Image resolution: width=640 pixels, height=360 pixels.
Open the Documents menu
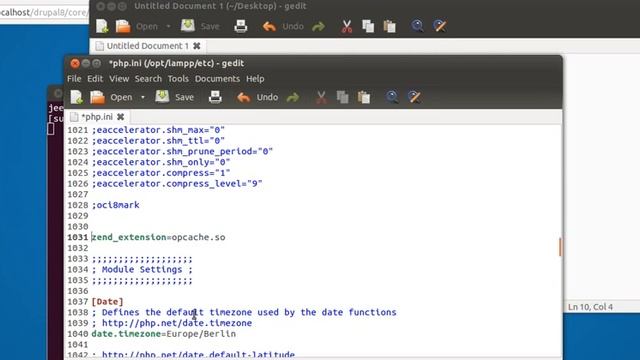coord(217,79)
